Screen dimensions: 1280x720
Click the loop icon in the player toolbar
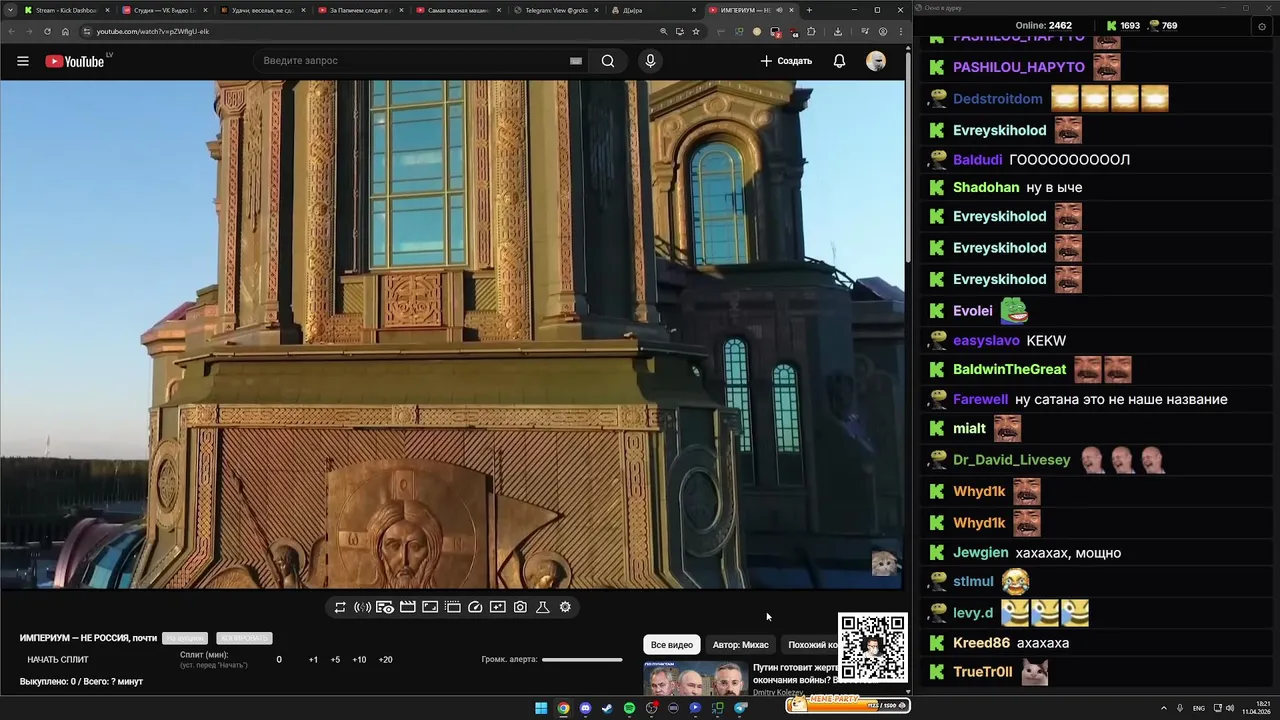click(x=340, y=607)
